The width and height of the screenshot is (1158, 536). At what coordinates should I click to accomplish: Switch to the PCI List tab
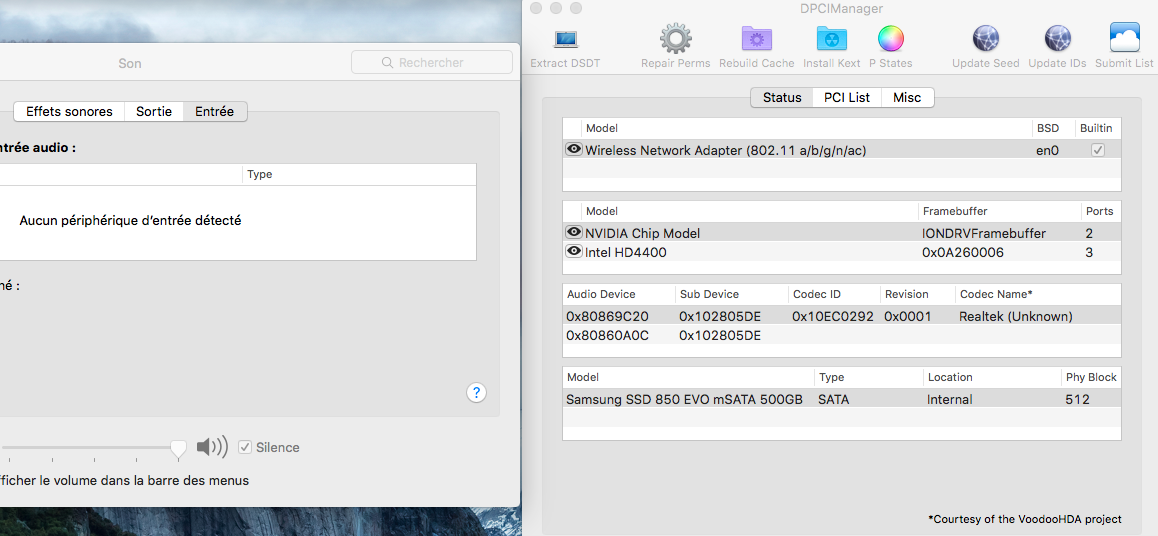[x=846, y=97]
